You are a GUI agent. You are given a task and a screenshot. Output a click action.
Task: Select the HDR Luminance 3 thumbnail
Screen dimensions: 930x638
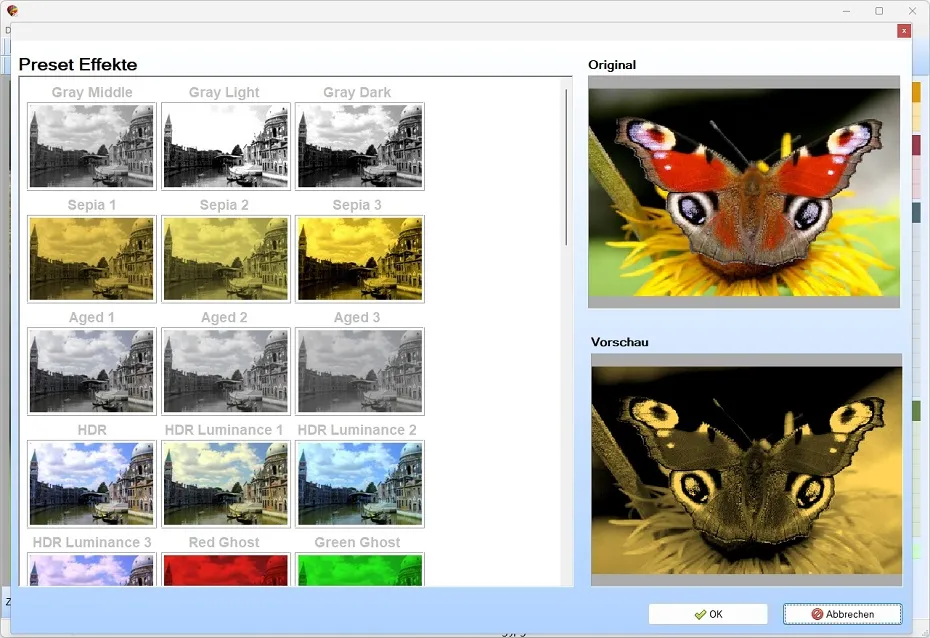click(x=92, y=569)
